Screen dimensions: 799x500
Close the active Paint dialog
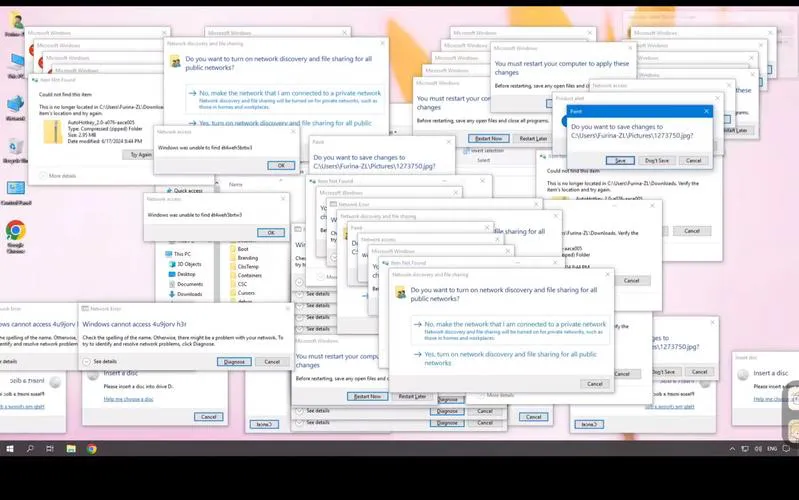point(706,111)
